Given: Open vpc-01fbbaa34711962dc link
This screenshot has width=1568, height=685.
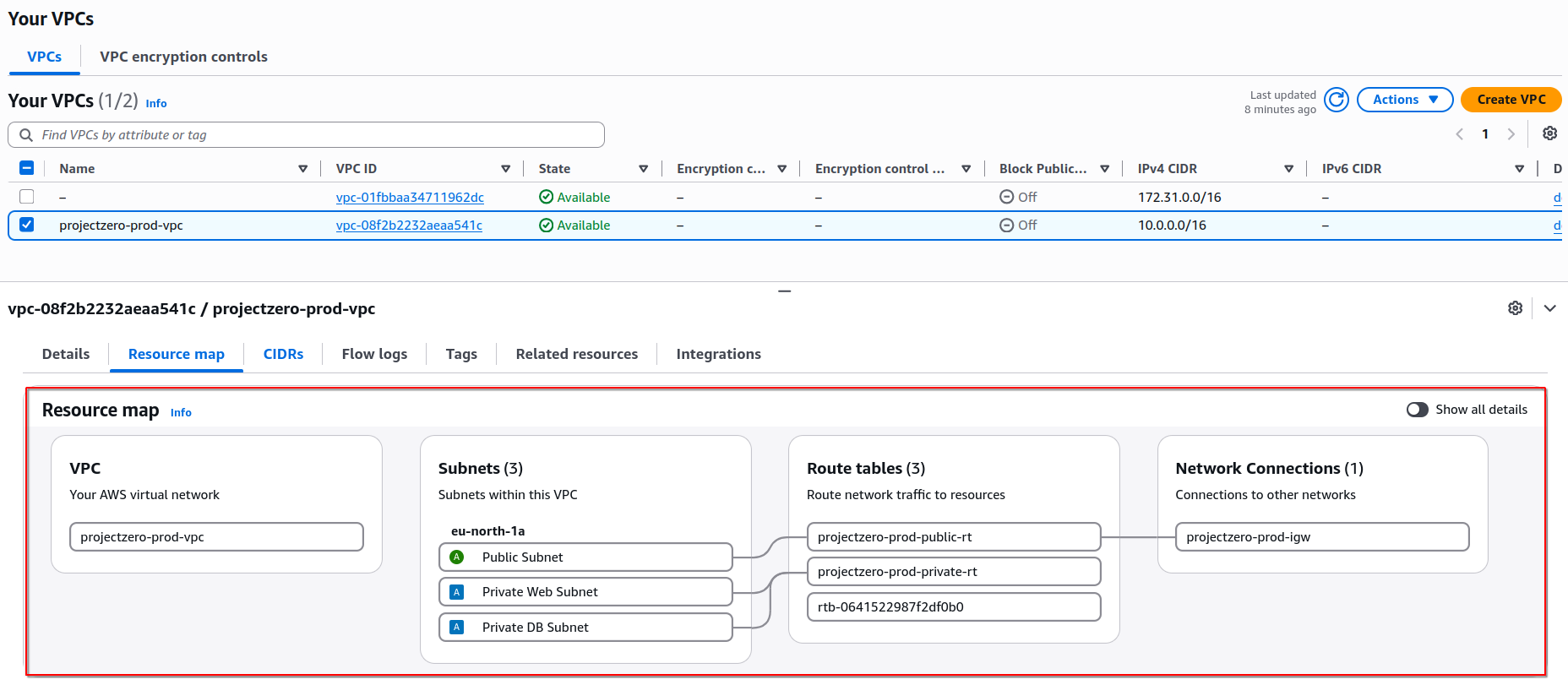Looking at the screenshot, I should click(410, 197).
